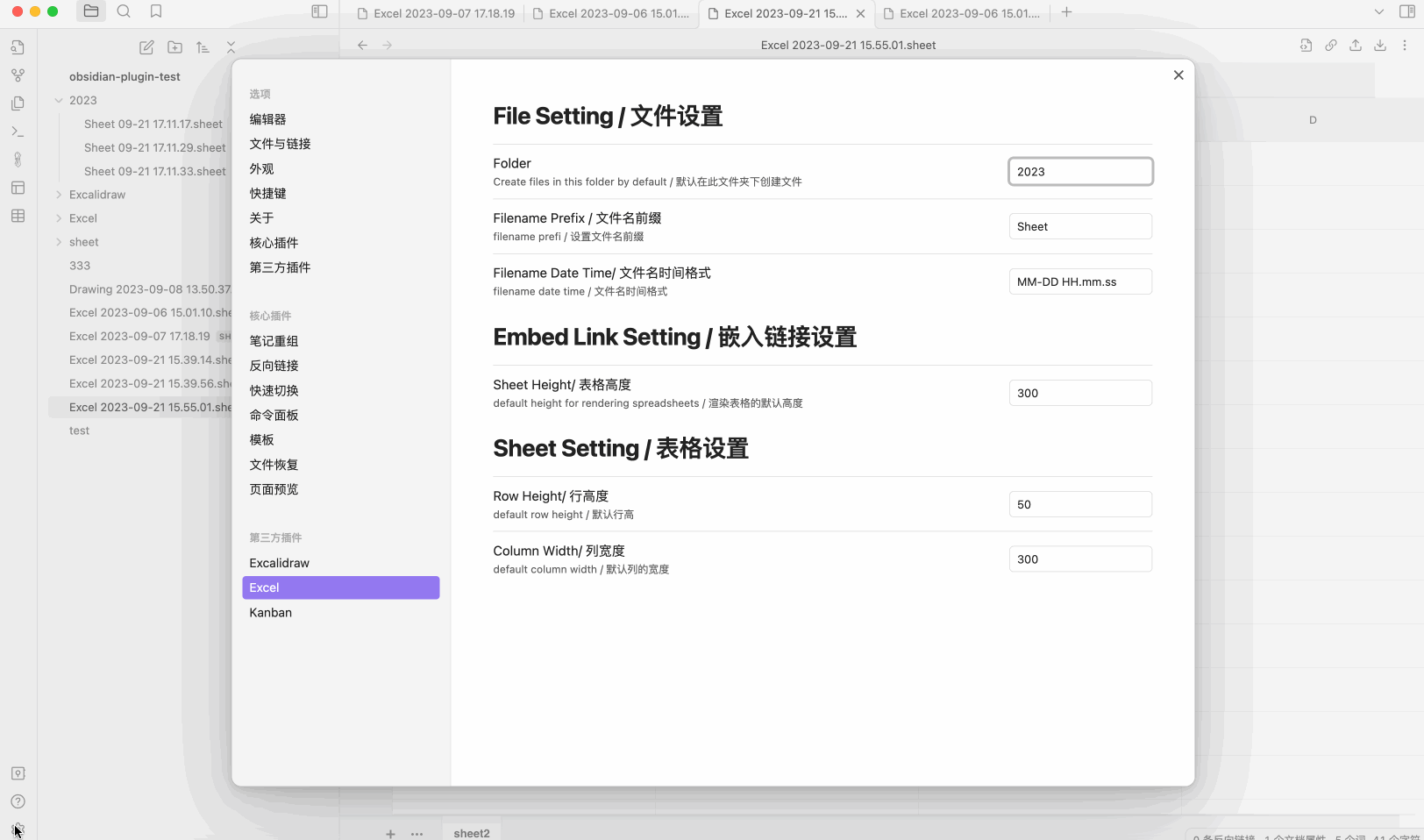
Task: Open the file explorer folder icon
Action: [91, 11]
